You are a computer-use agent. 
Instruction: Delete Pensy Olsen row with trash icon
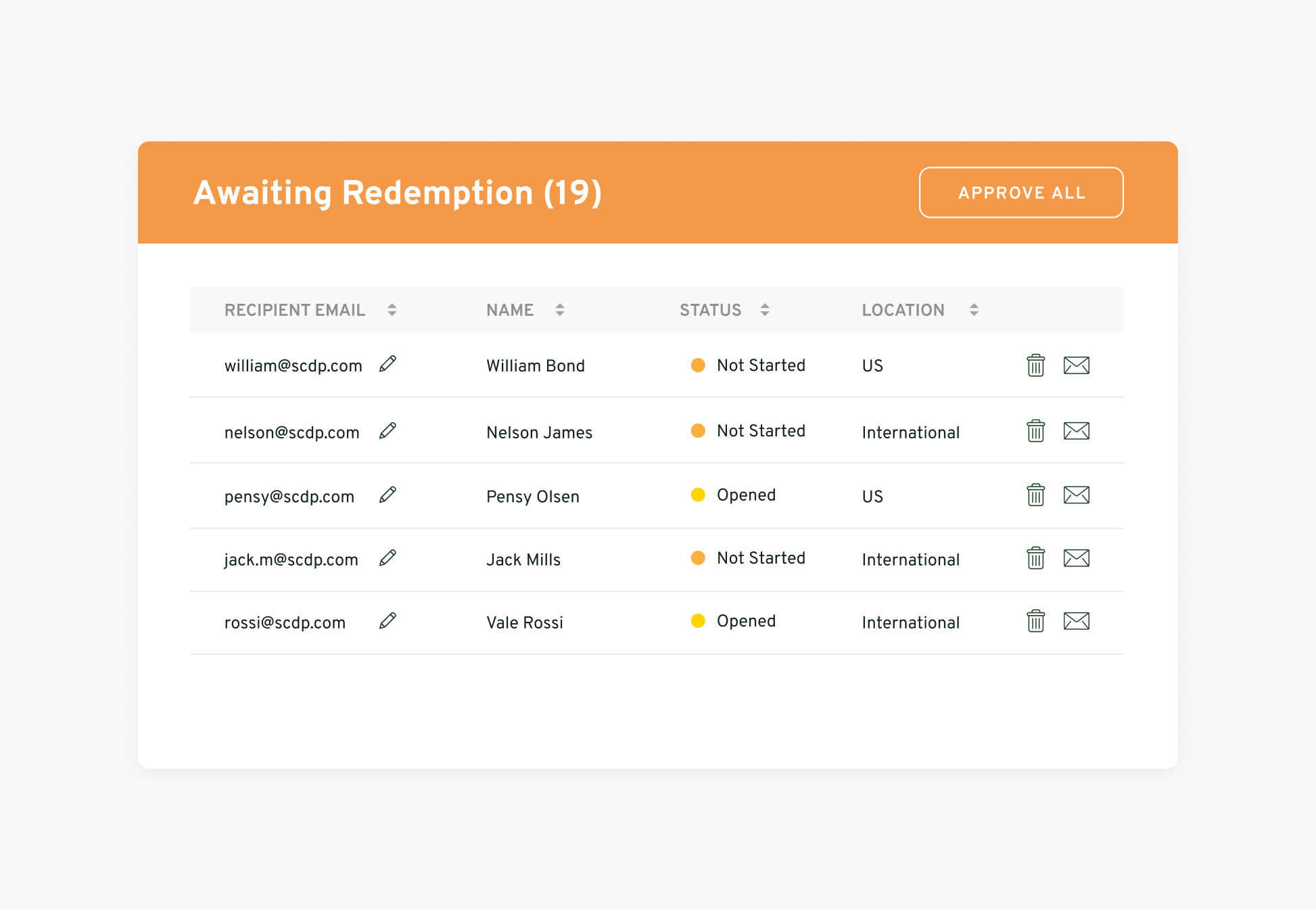1035,495
